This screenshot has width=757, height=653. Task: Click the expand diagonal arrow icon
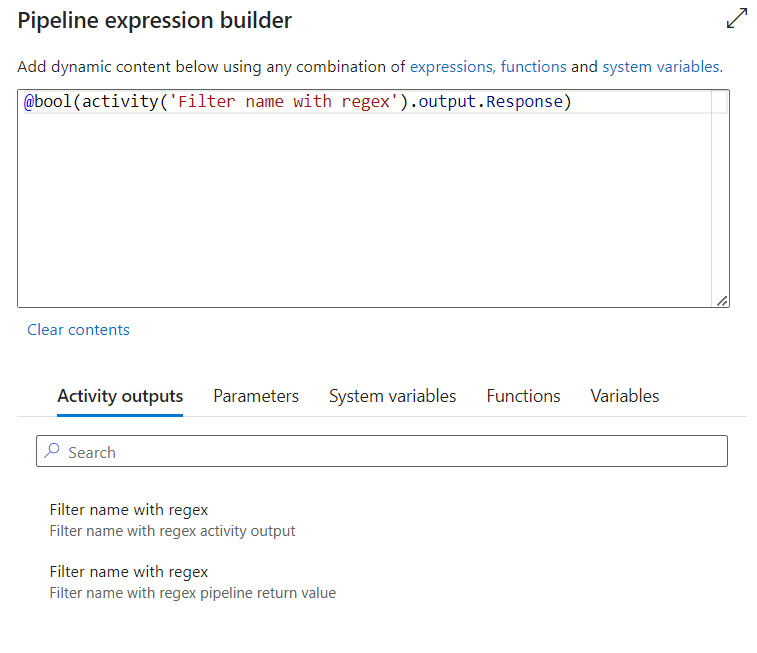point(737,18)
